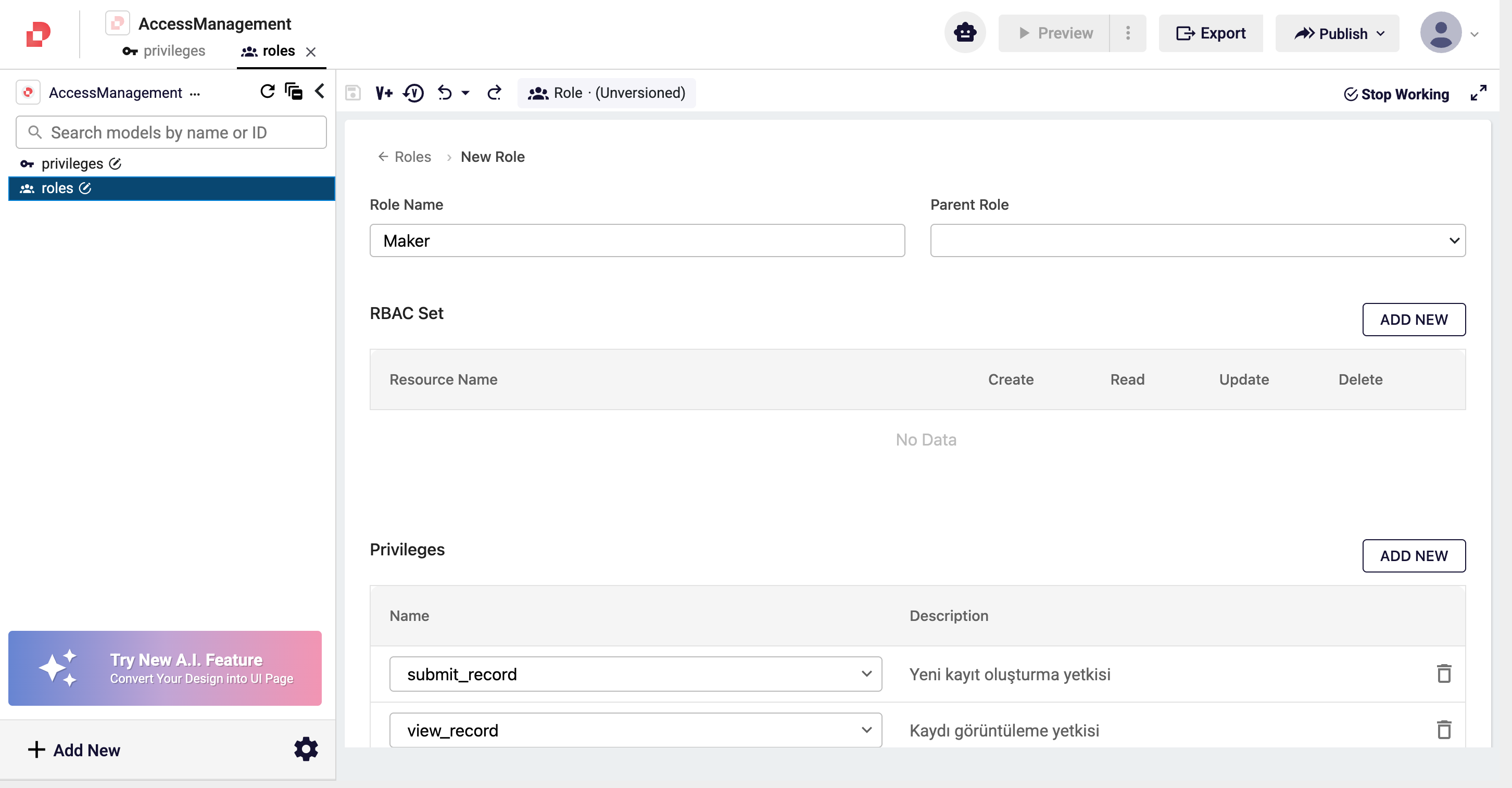Click the Preview button
The height and width of the screenshot is (788, 1512).
point(1054,33)
